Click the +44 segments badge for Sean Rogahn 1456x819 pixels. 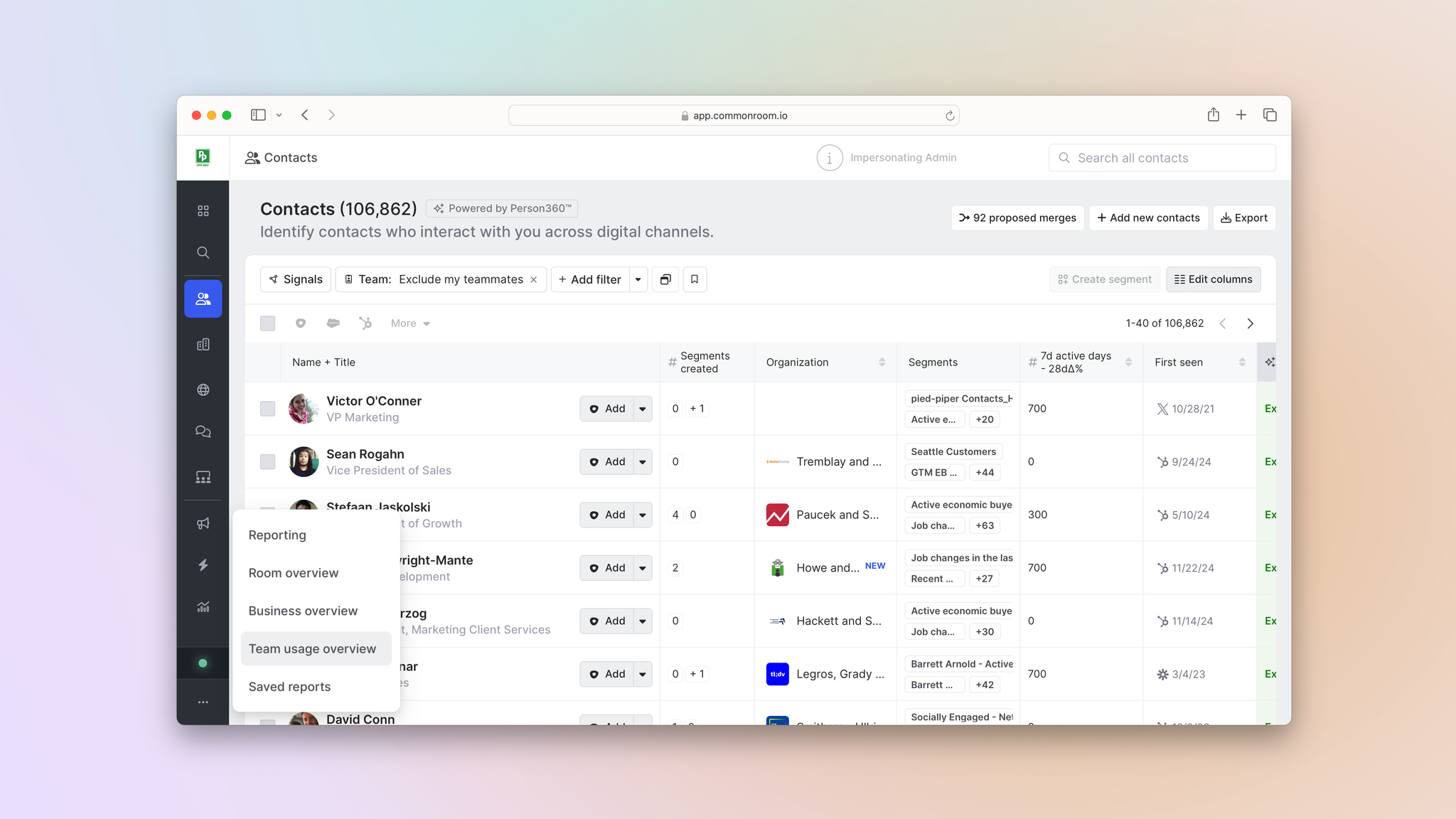click(x=985, y=473)
